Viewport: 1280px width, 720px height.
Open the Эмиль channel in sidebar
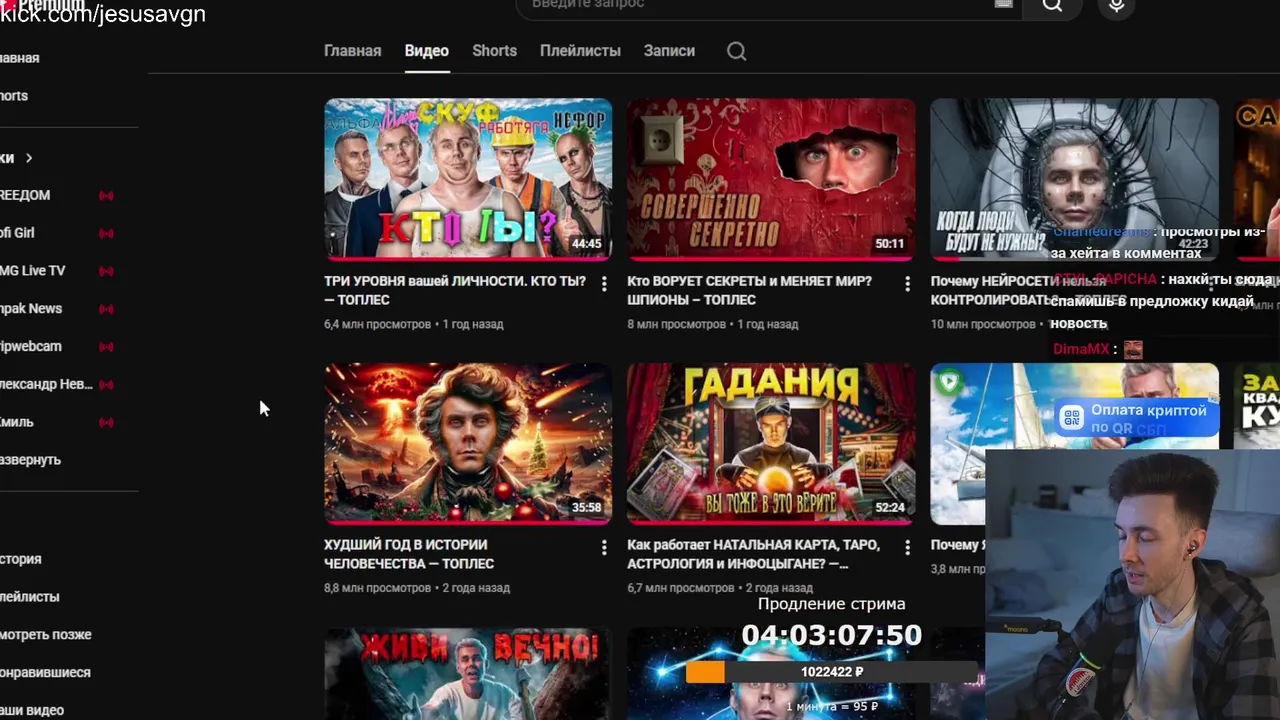[x=17, y=422]
